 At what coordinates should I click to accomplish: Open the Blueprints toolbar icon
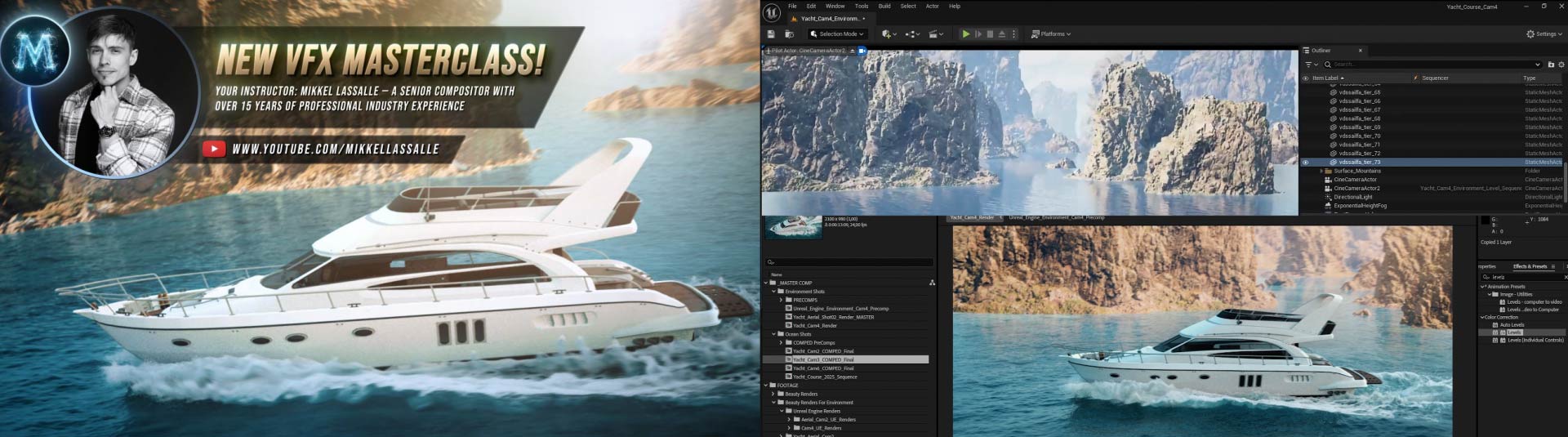click(910, 34)
